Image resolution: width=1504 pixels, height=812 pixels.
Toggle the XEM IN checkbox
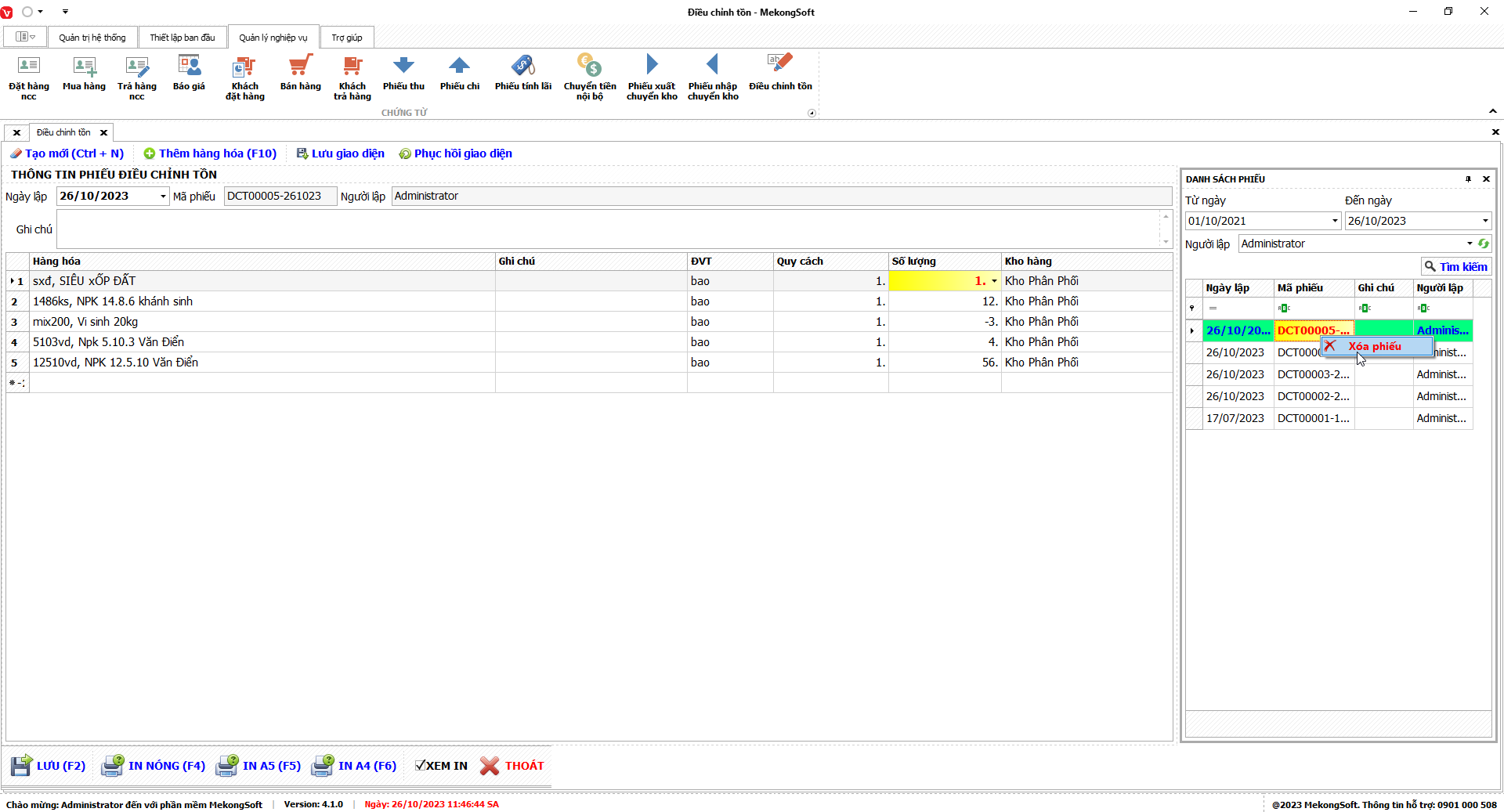(x=421, y=766)
